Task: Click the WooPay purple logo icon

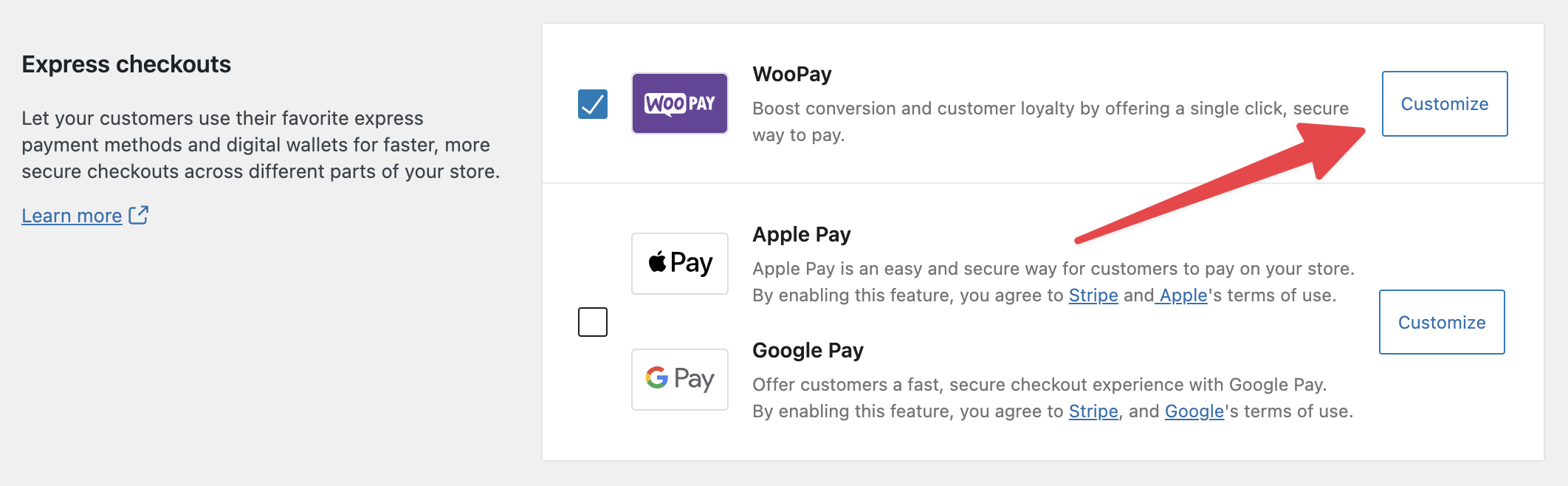Action: tap(679, 103)
